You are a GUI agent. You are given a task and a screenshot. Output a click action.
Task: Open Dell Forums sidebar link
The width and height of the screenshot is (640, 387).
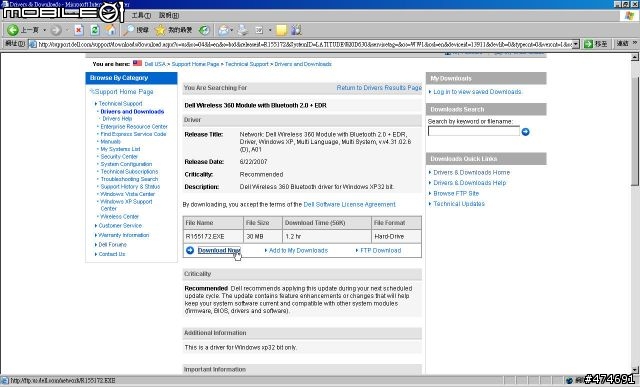(x=113, y=245)
